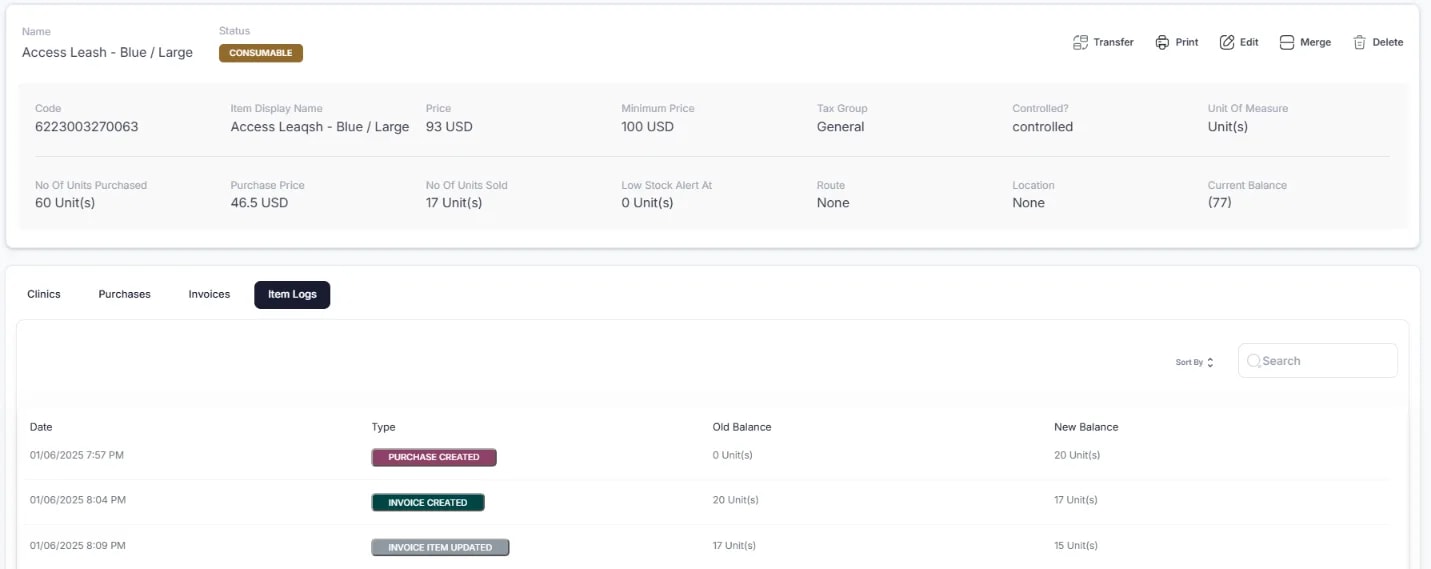Click the Transfer button label

click(1113, 42)
